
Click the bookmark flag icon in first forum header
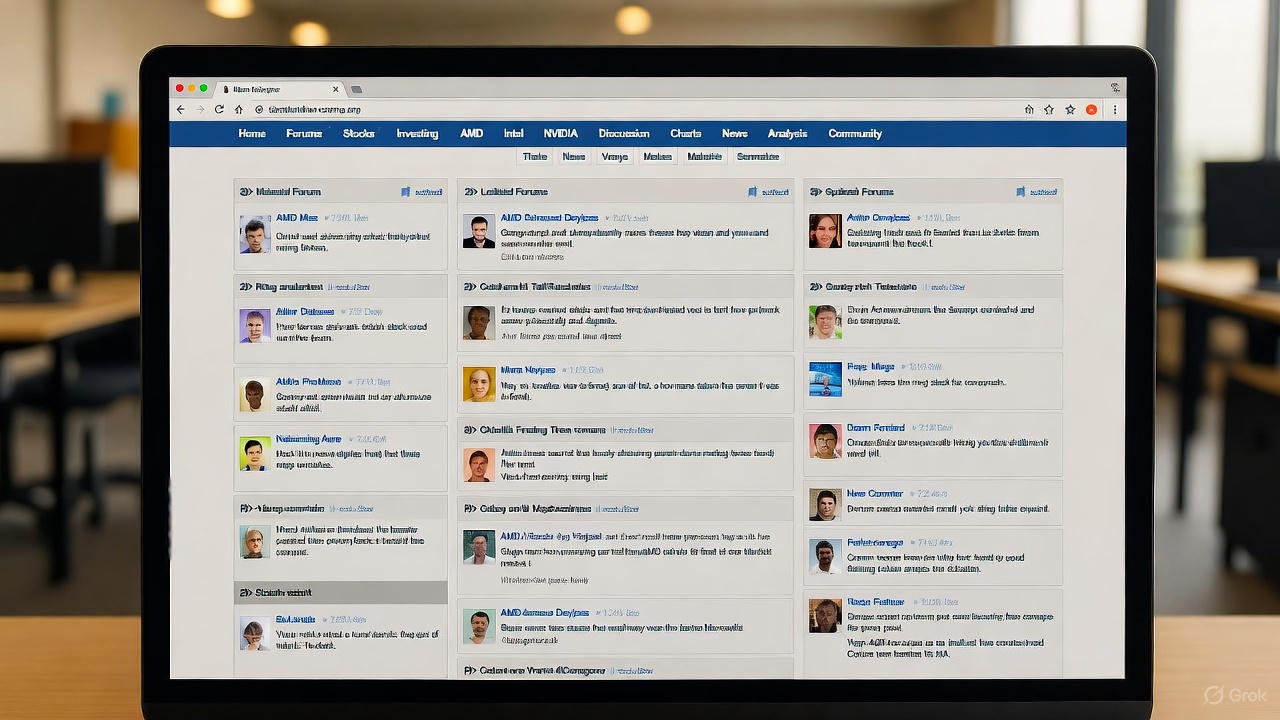pyautogui.click(x=405, y=192)
